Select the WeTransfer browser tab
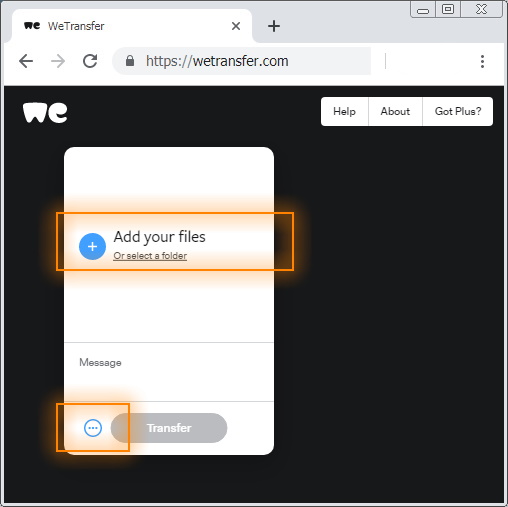This screenshot has height=507, width=508. tap(132, 26)
